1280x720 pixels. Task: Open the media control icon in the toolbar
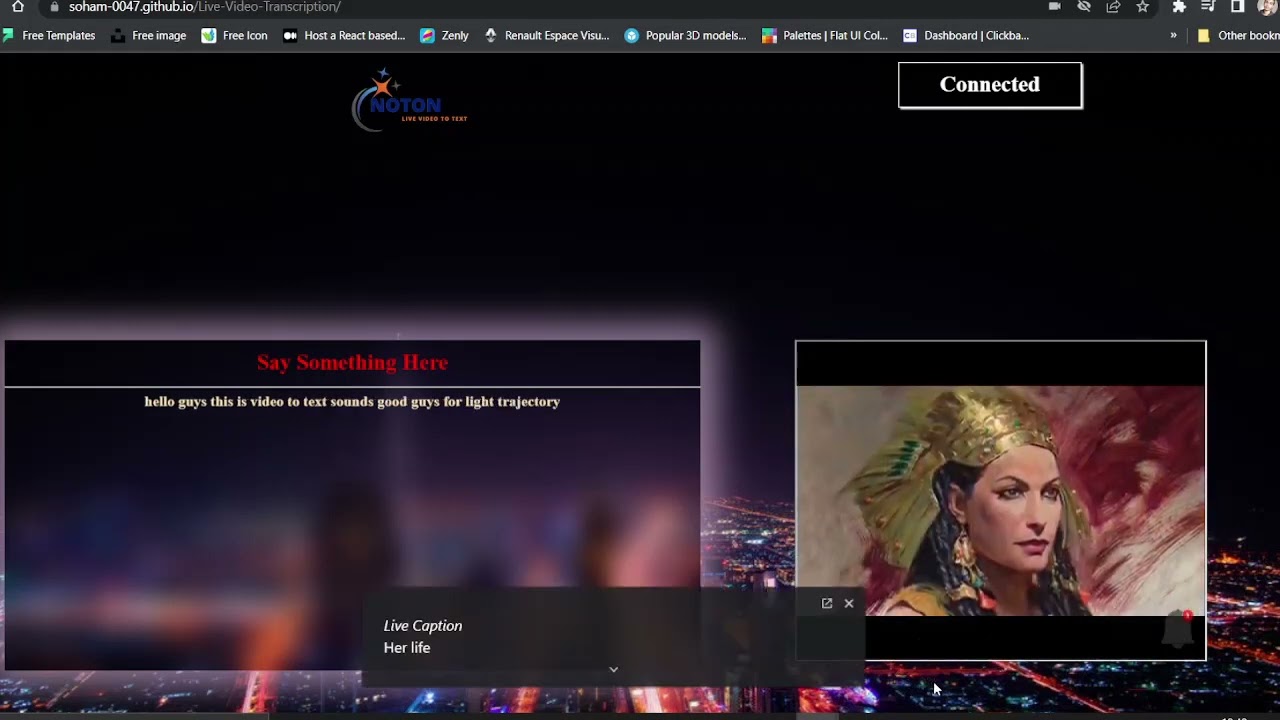tap(1208, 6)
